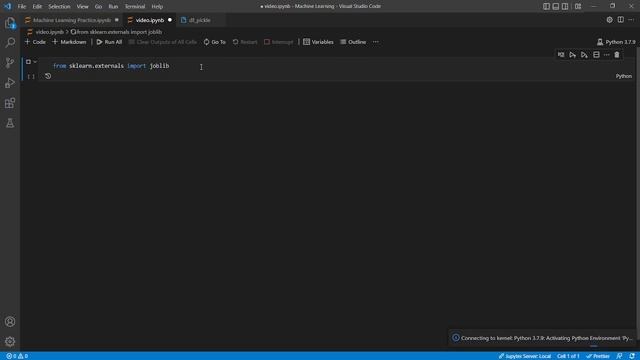Image resolution: width=640 pixels, height=360 pixels.
Task: Select kernel Python 3.7.9
Action: click(616, 42)
